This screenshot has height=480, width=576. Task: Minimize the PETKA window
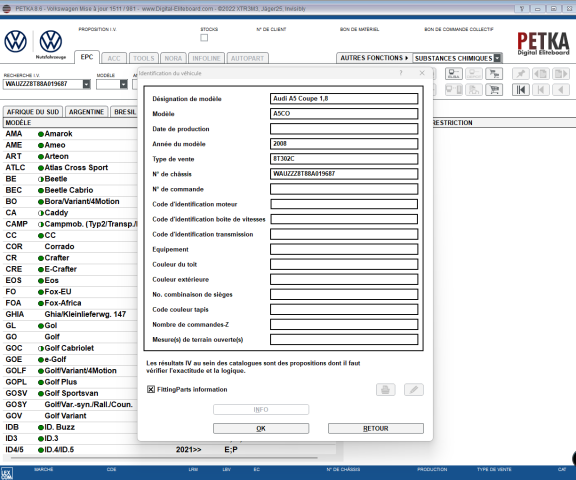(x=537, y=9)
